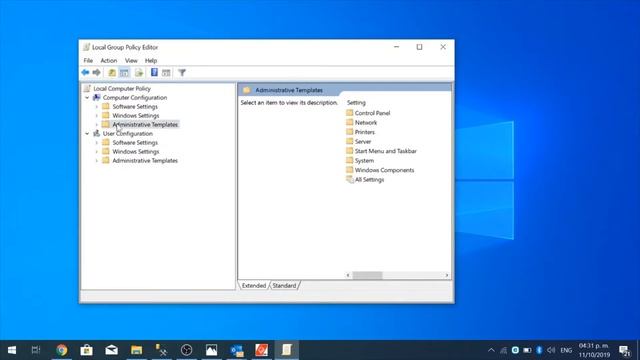Open the Help menu
Screen dimensions: 640x360
click(151, 60)
